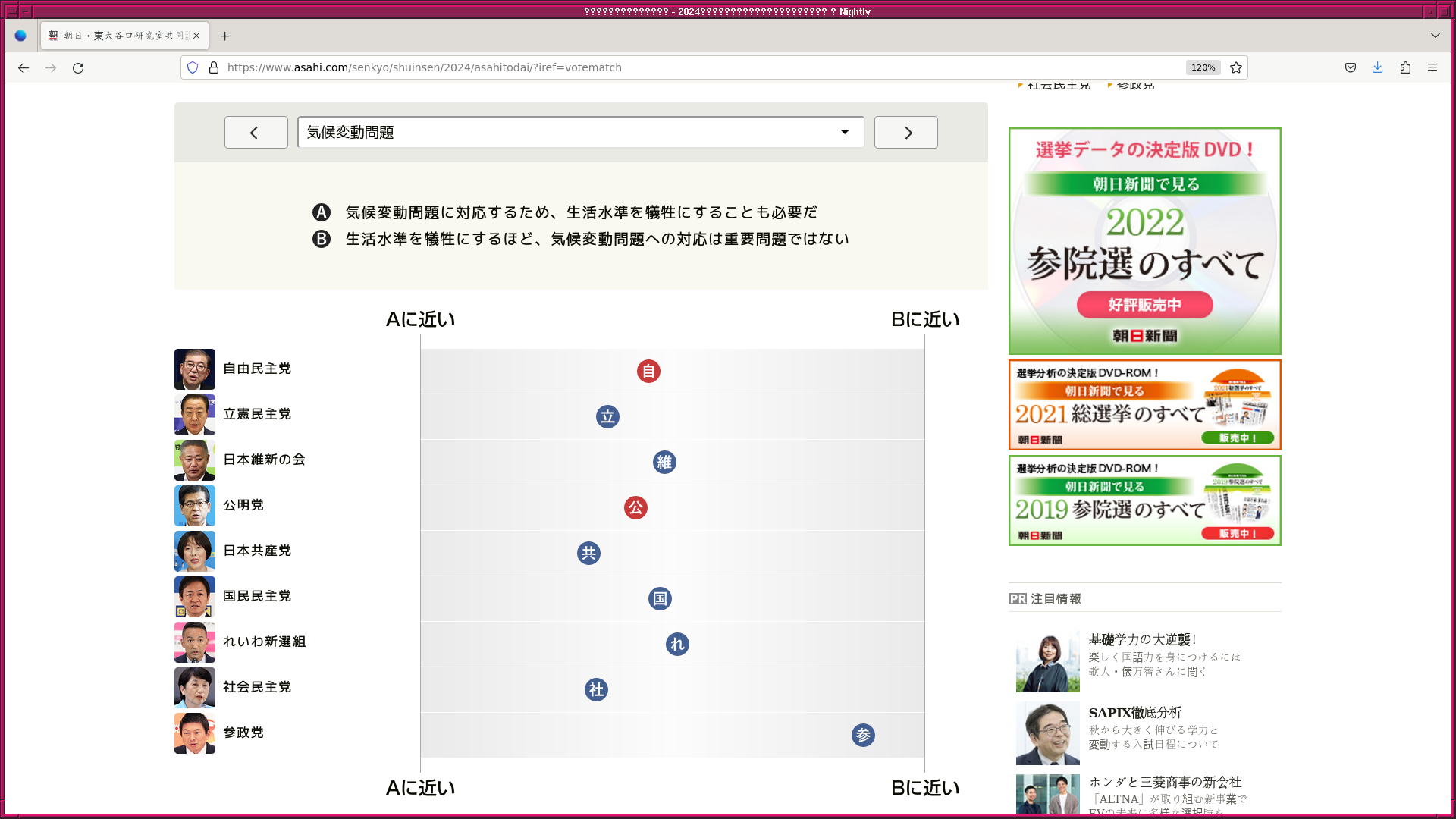The width and height of the screenshot is (1456, 819).
Task: Click the 維 party marker on chart
Action: [664, 463]
